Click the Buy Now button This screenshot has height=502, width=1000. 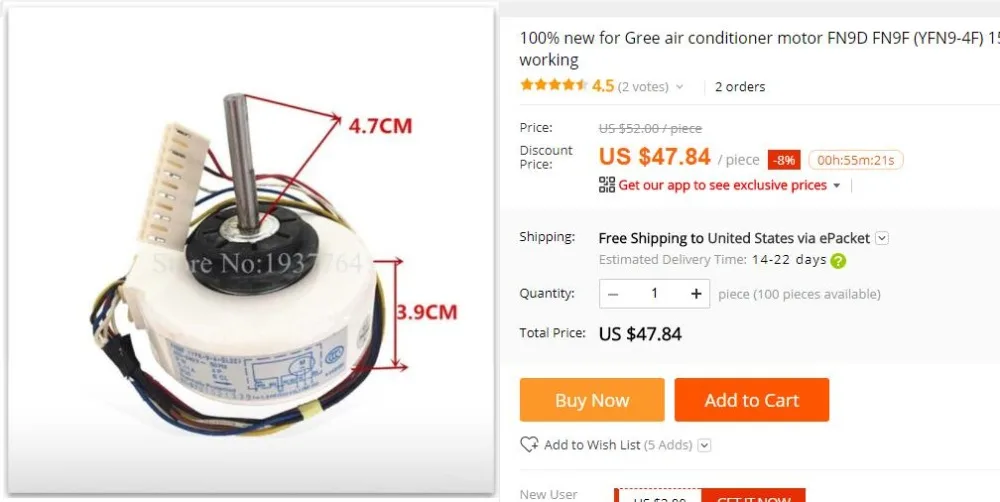[592, 400]
